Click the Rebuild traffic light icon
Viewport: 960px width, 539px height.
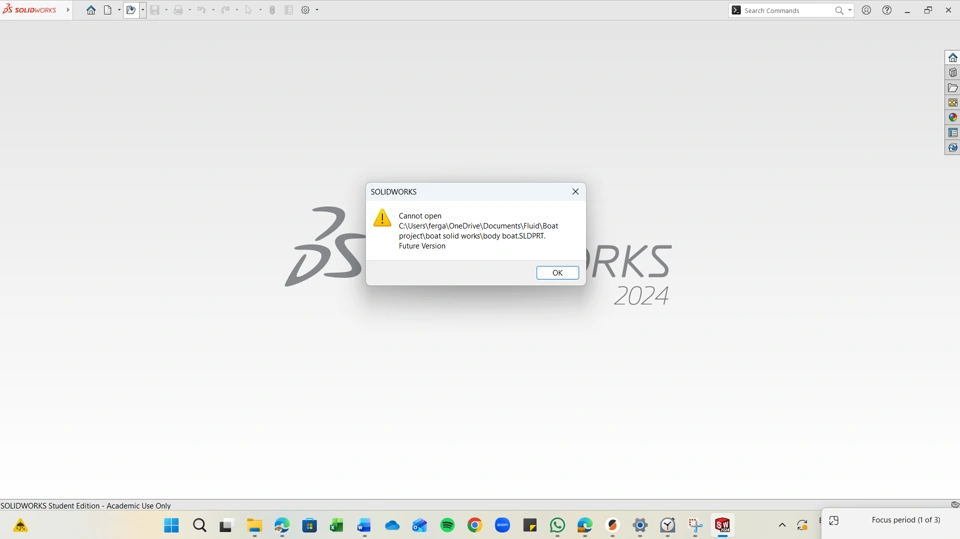272,10
